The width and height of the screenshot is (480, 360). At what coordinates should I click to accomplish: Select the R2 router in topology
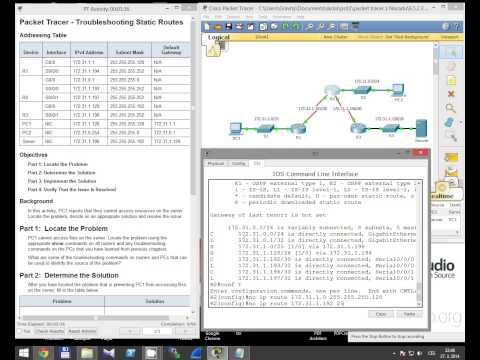[x=332, y=91]
